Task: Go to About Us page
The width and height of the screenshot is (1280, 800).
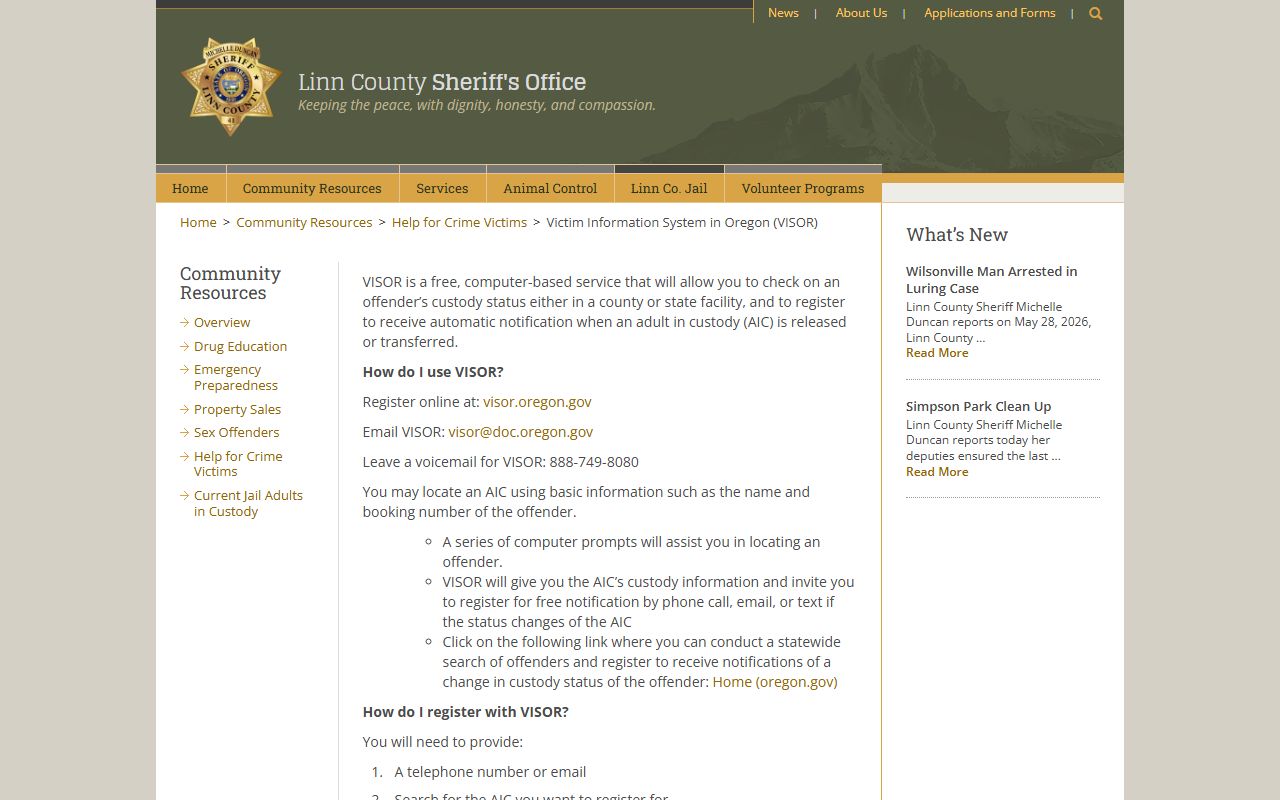Action: (861, 13)
